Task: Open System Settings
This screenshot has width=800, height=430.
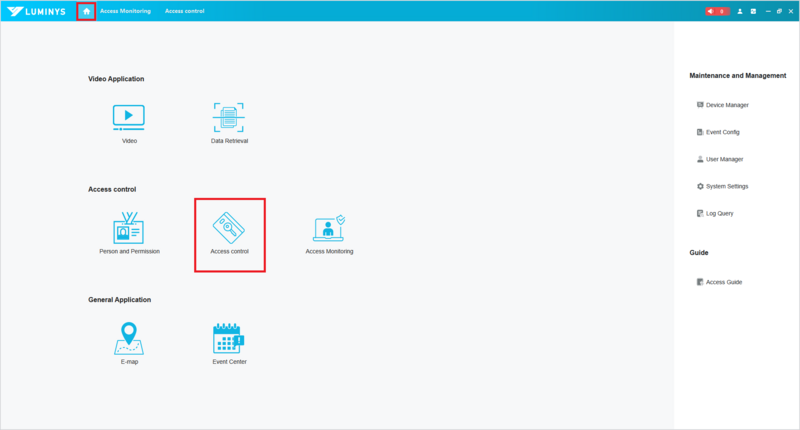Action: click(726, 186)
